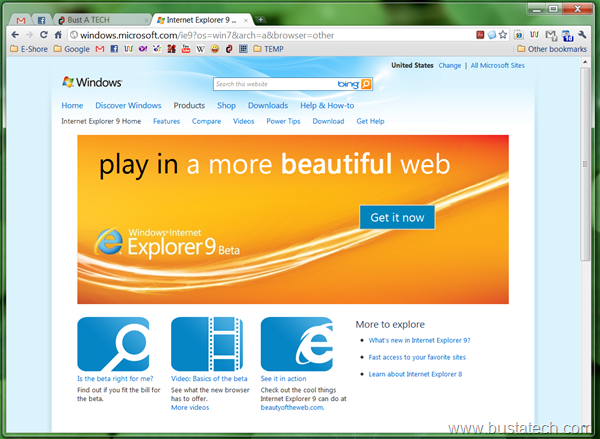Click the scrollbar up arrow
Screen dimensions: 600x439
click(585, 62)
